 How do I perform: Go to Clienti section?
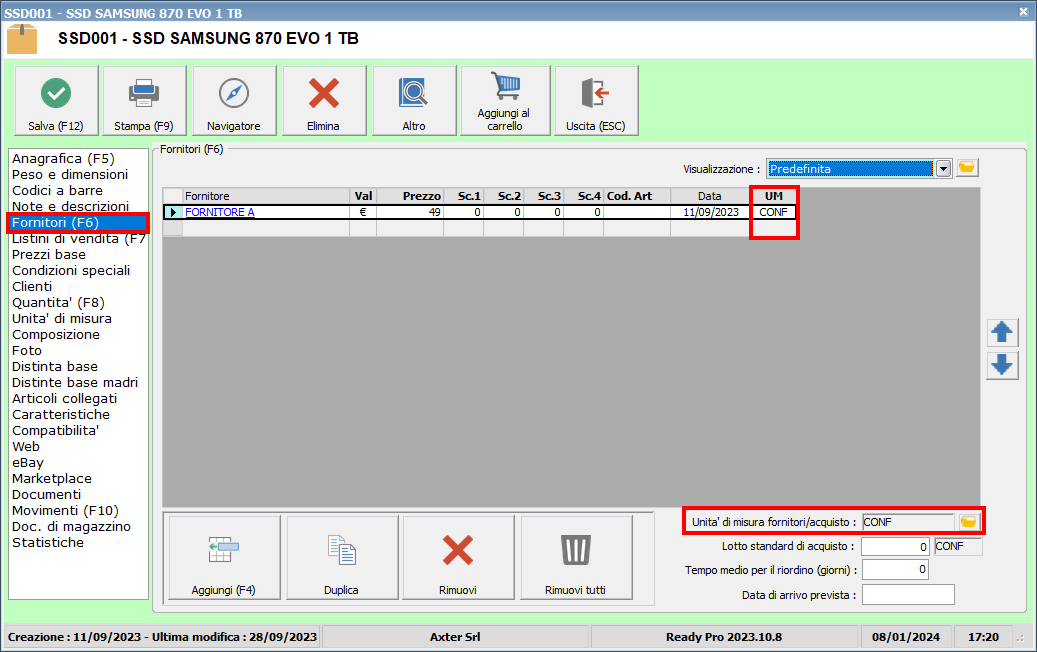(x=32, y=286)
